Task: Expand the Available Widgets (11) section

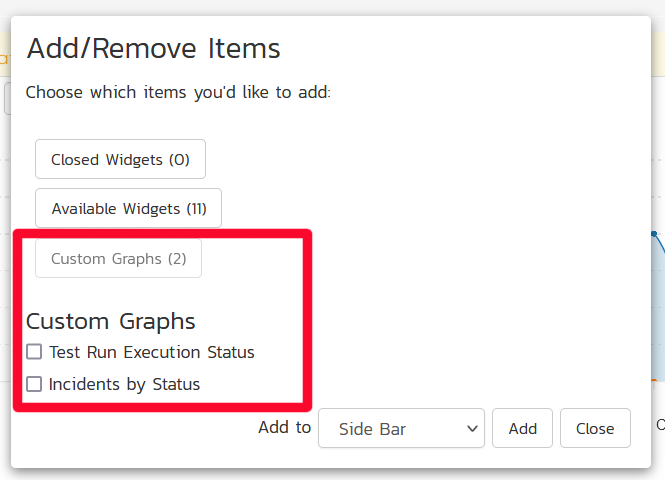Action: click(x=128, y=208)
